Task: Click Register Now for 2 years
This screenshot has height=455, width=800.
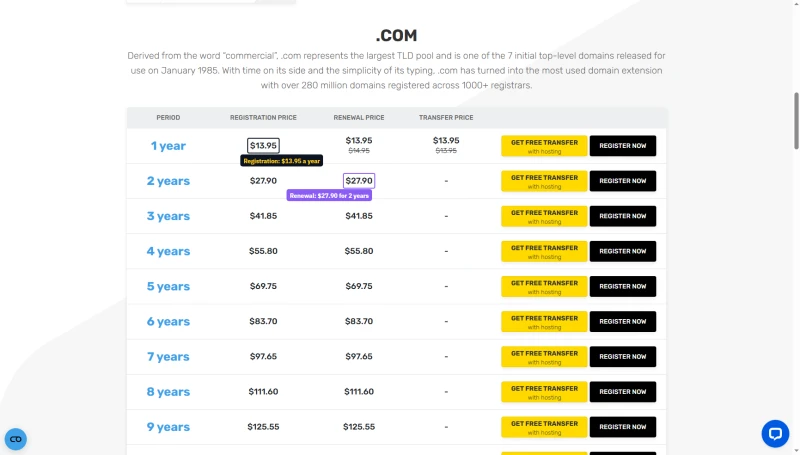Action: click(622, 181)
